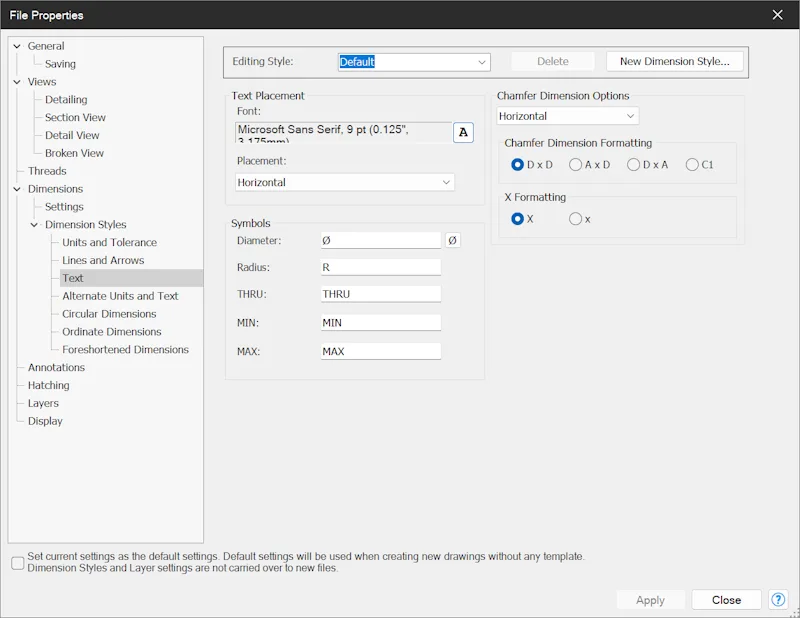Collapse the Views tree node
The height and width of the screenshot is (618, 800).
17,82
